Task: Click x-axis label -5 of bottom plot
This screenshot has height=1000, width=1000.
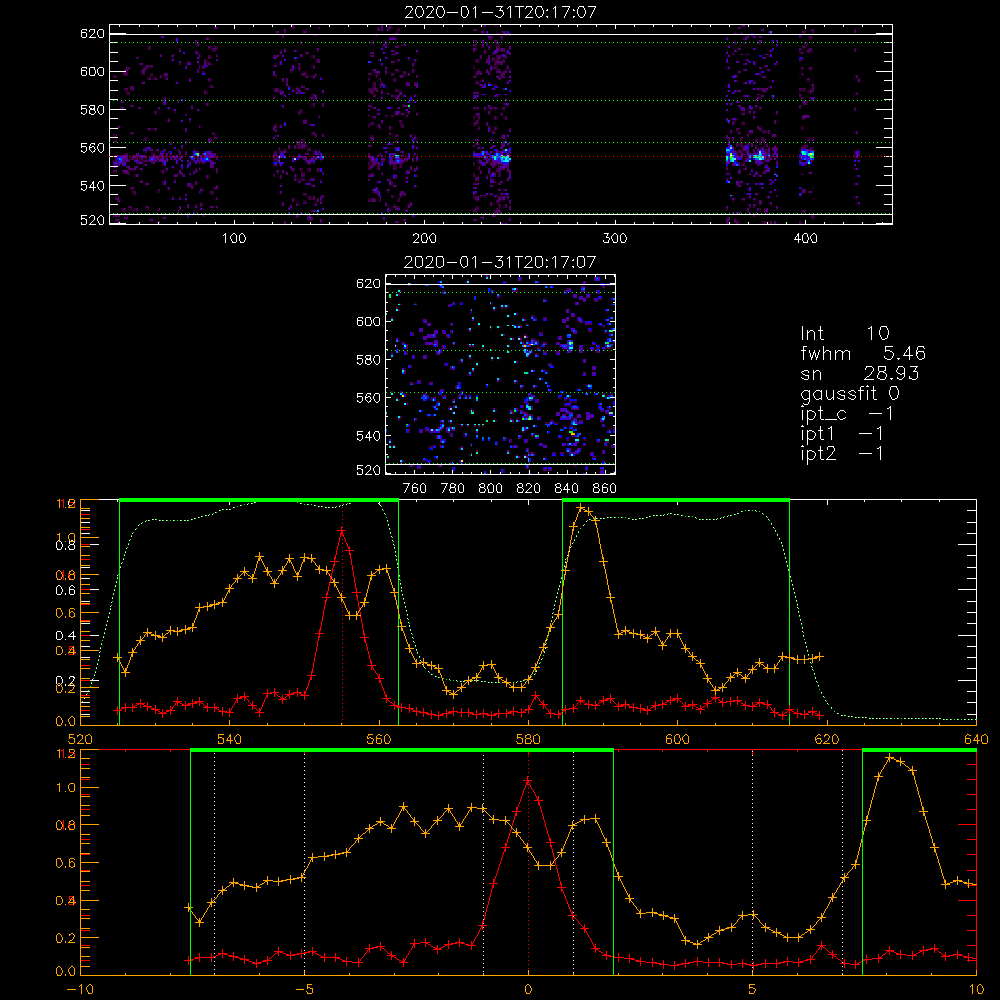Action: coord(305,989)
